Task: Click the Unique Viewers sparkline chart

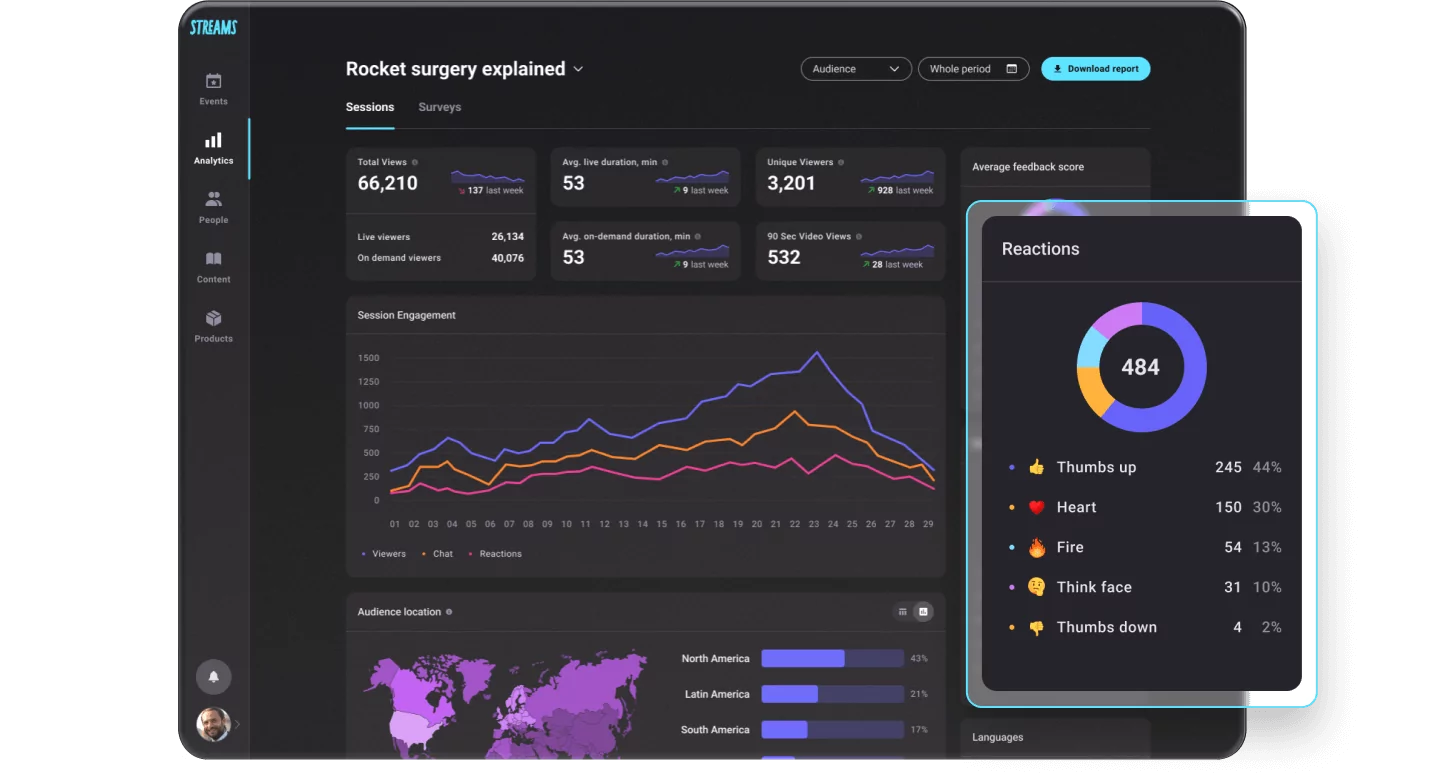Action: 897,176
